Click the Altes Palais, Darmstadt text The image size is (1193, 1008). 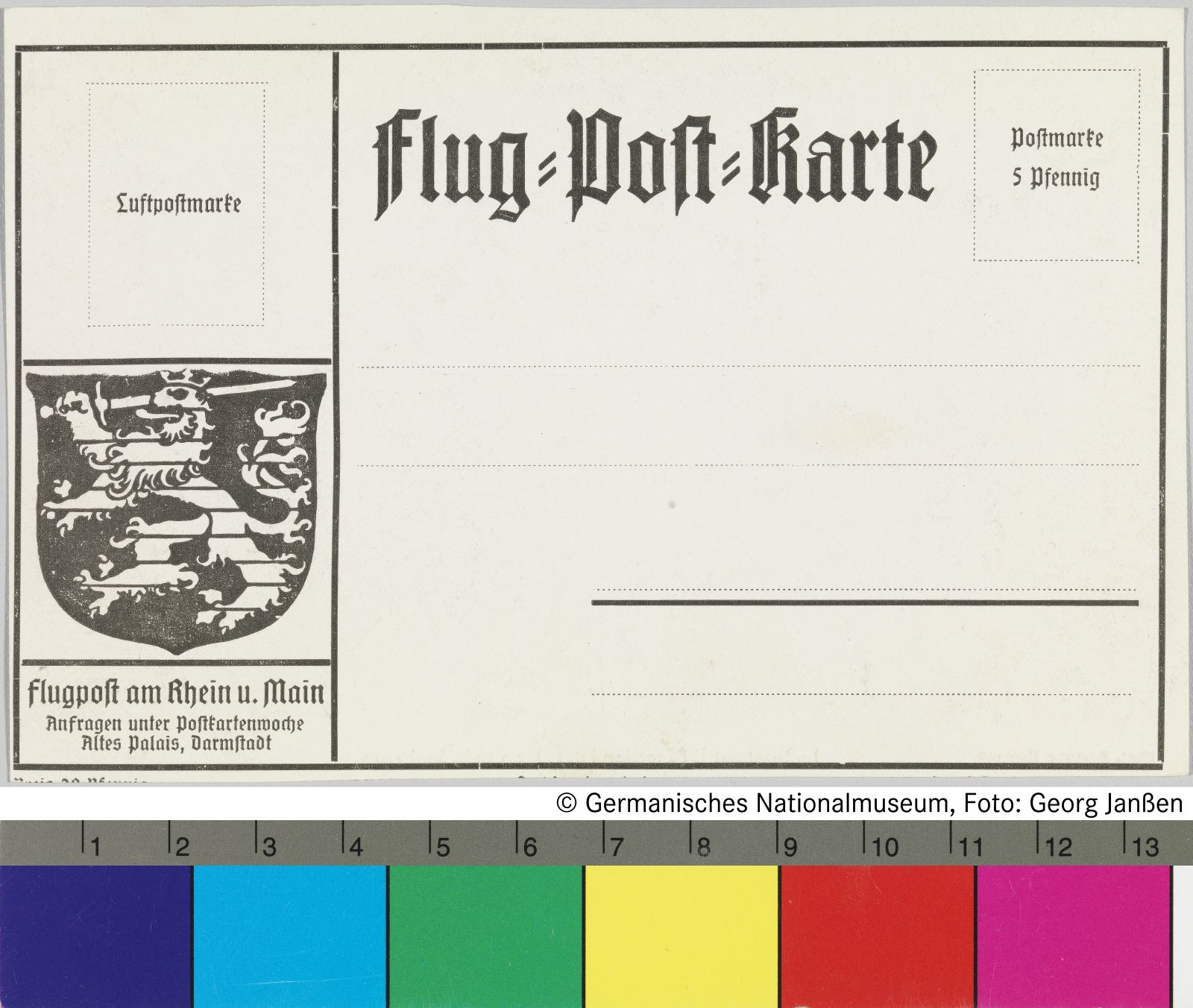pyautogui.click(x=176, y=743)
